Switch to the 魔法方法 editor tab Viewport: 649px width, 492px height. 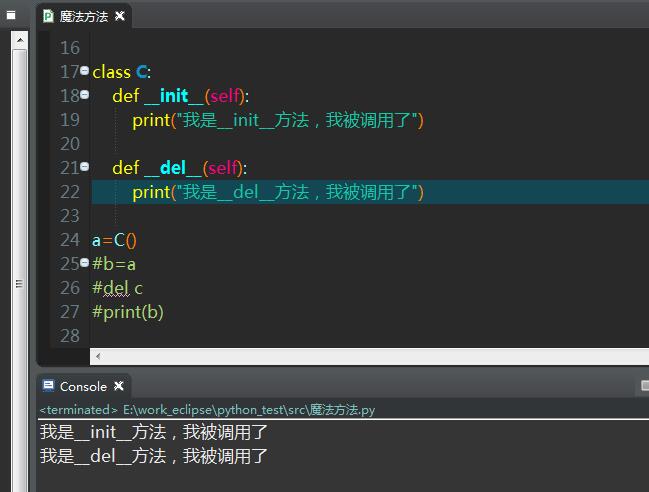[x=83, y=16]
